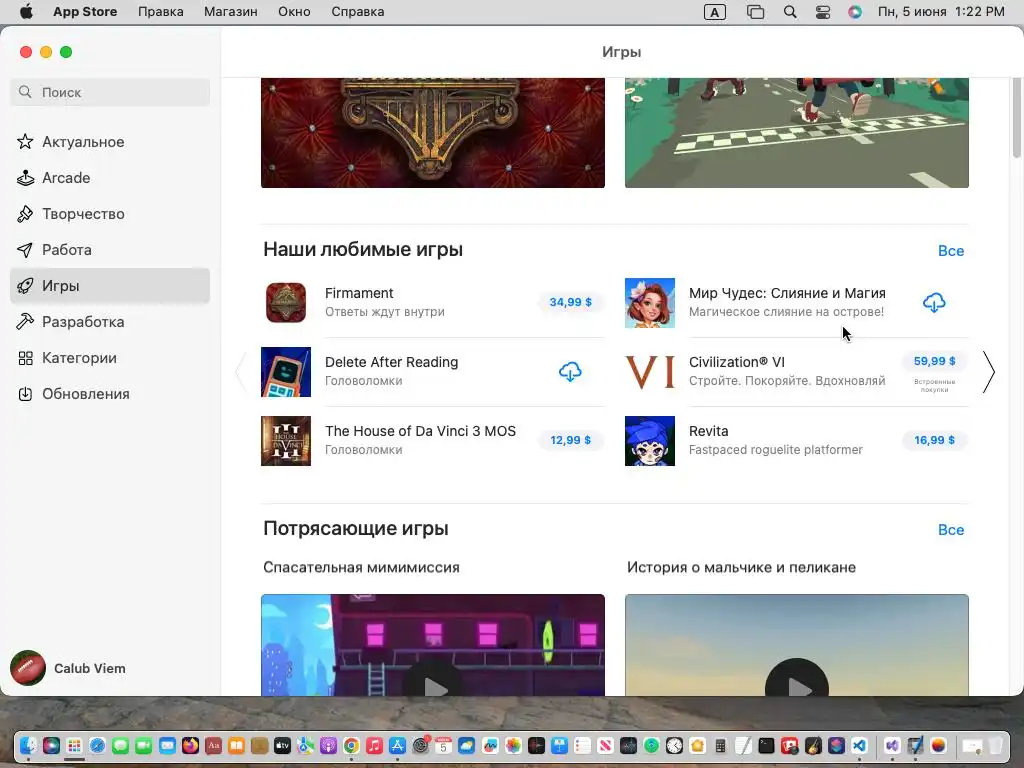
Task: Click the App Store icon in the Dock
Action: pyautogui.click(x=397, y=745)
